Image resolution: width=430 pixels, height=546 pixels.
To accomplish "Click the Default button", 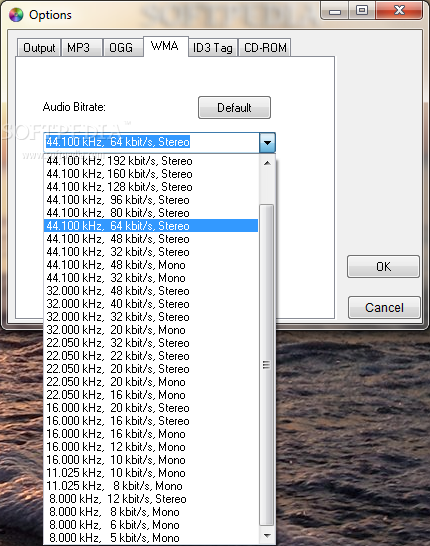I will click(234, 108).
